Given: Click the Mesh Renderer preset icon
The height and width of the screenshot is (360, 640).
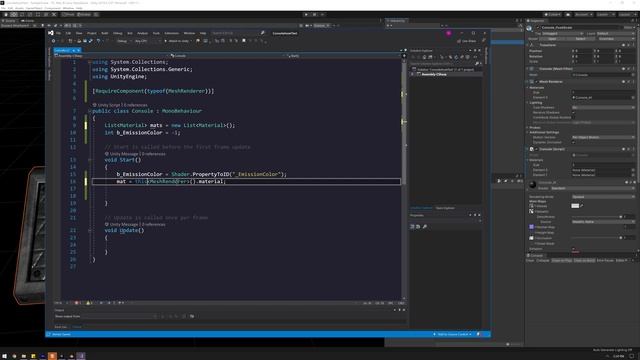Looking at the screenshot, I should [x=628, y=82].
